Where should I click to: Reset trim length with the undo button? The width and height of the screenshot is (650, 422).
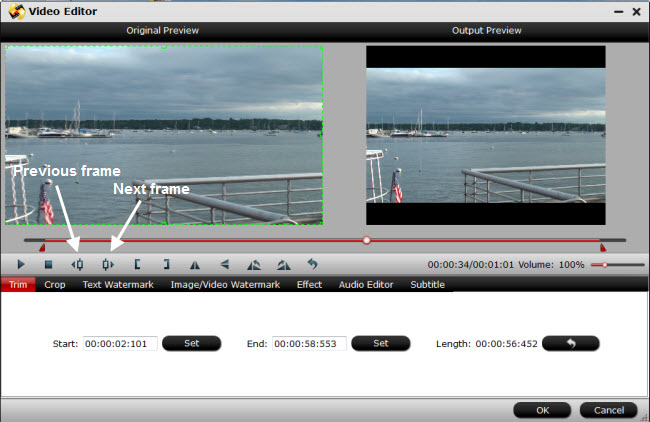571,343
